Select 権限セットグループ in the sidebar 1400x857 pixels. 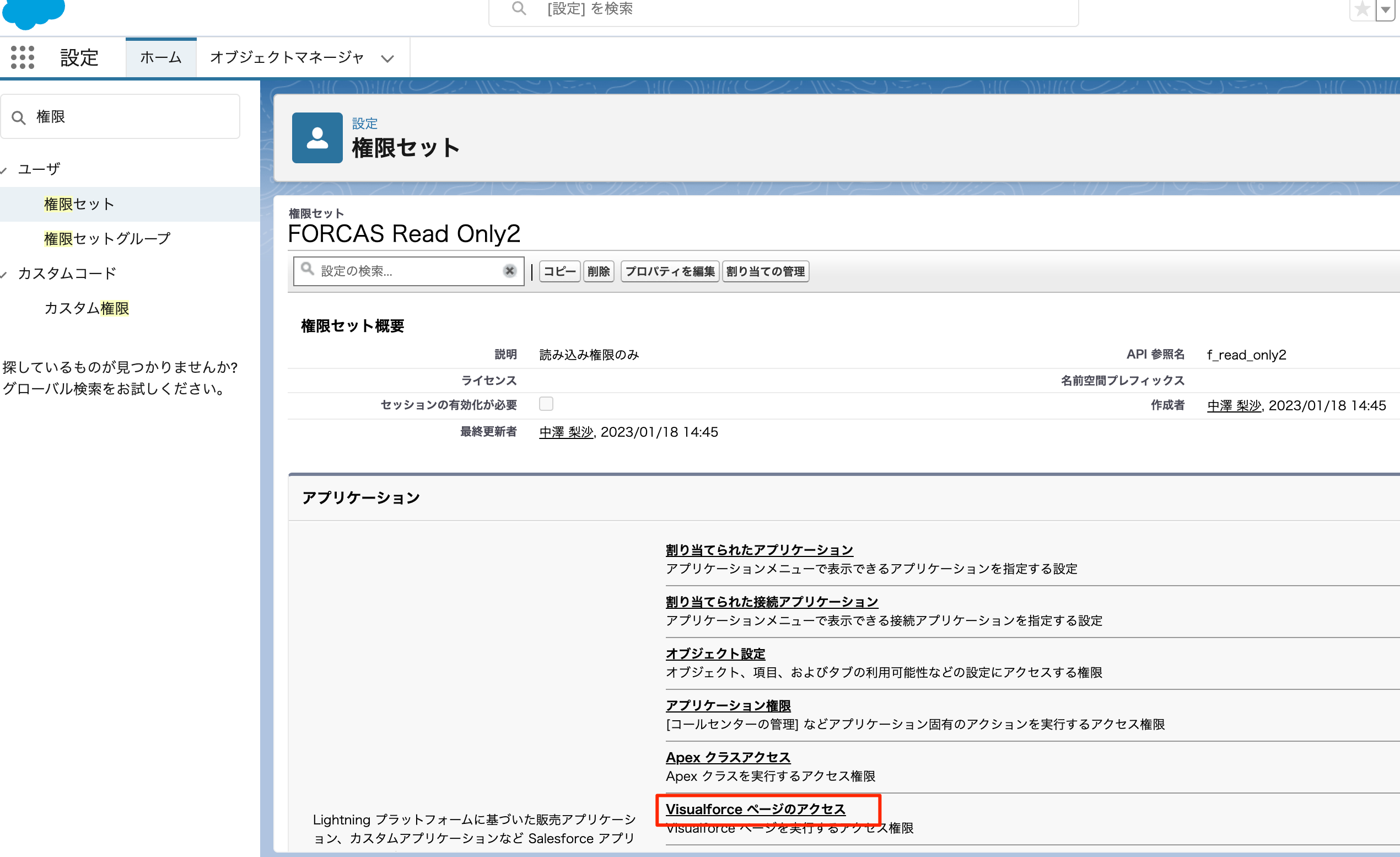[x=107, y=239]
